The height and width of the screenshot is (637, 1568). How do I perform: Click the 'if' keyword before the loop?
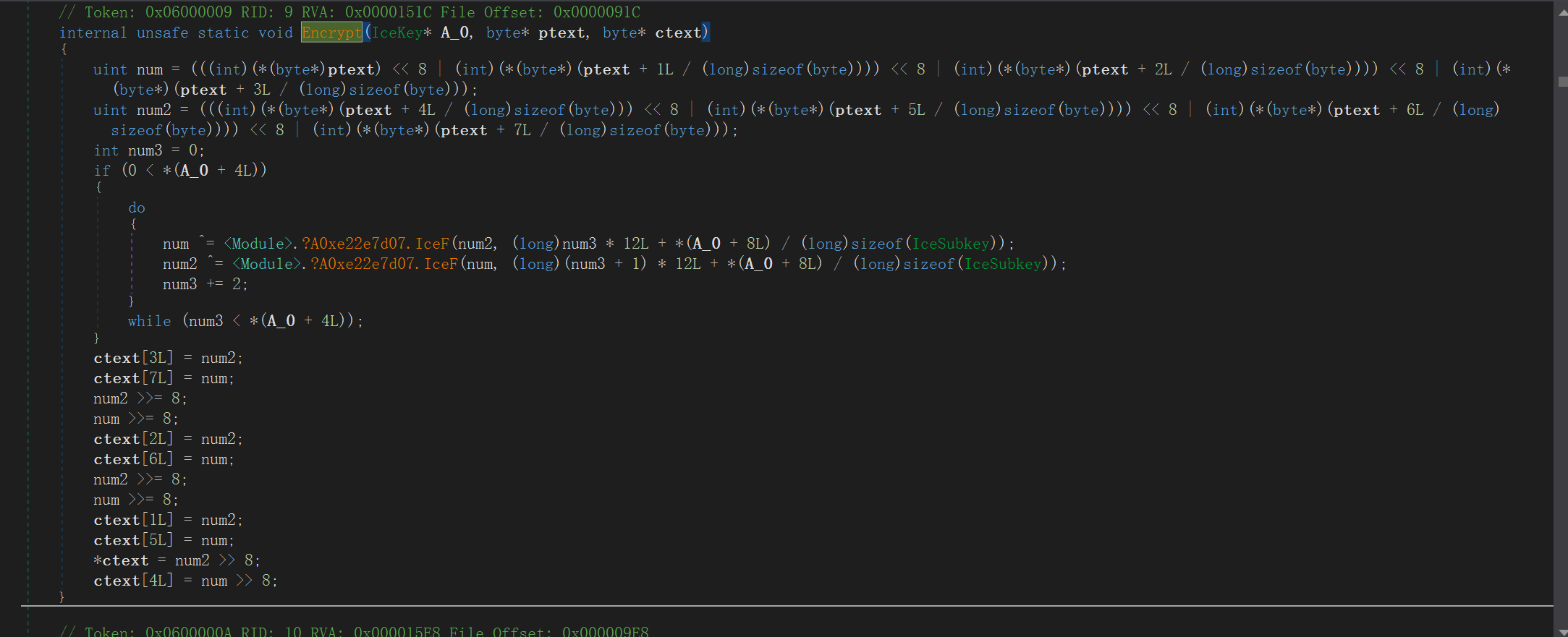coord(102,171)
